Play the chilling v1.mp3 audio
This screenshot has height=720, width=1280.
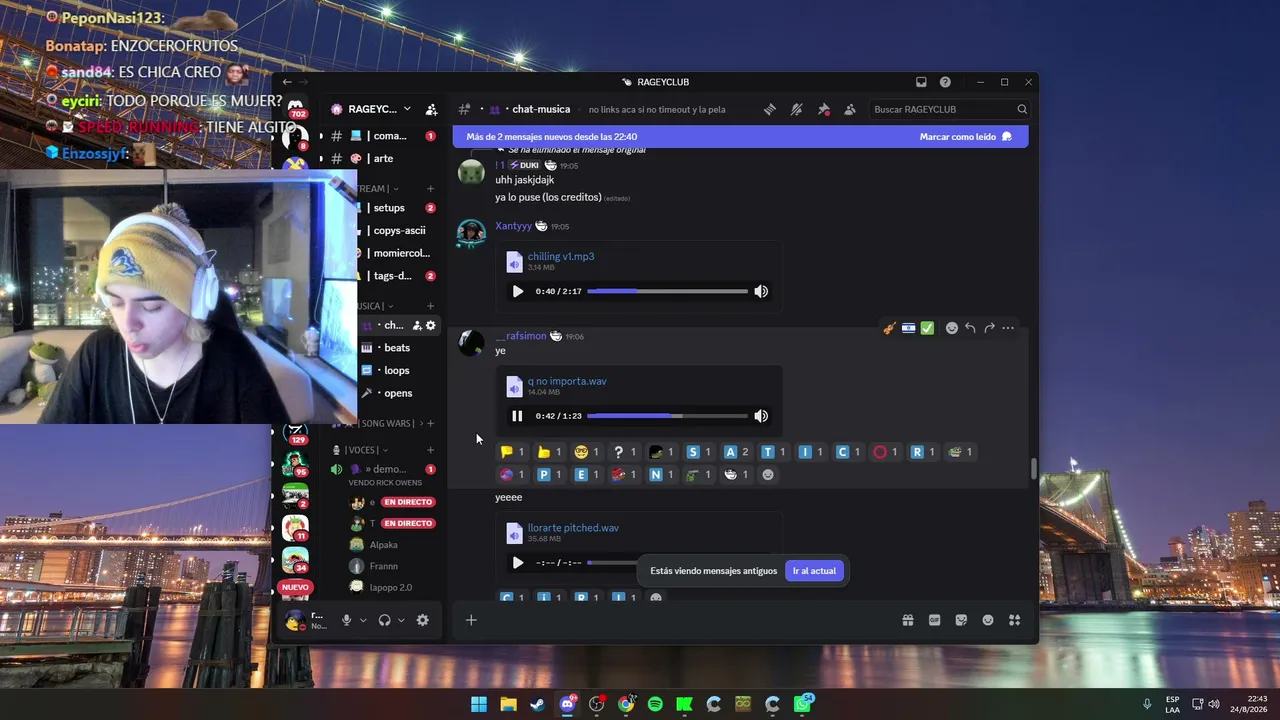pos(517,291)
